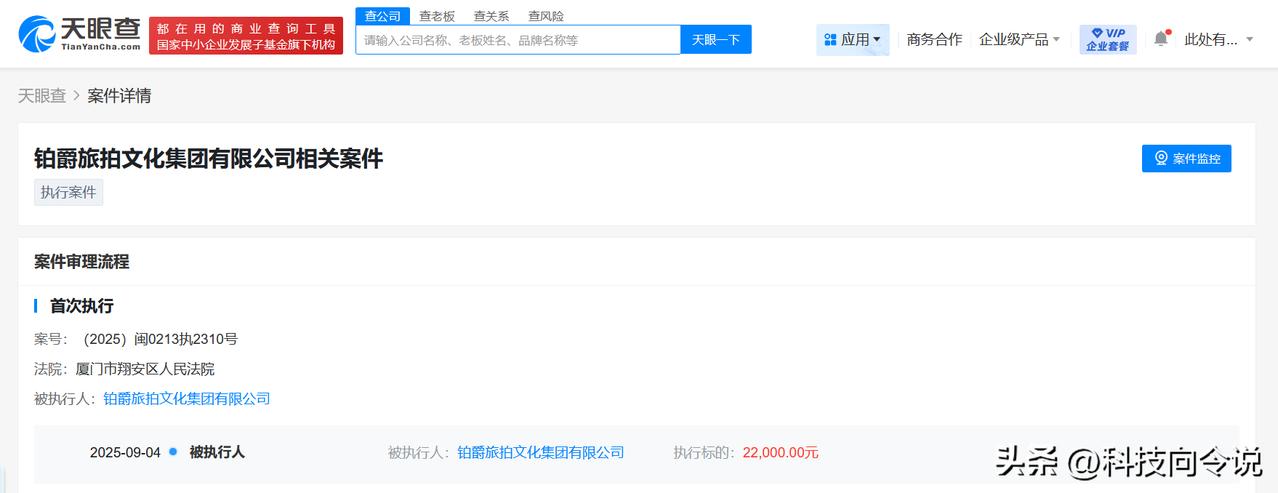Image resolution: width=1278 pixels, height=493 pixels.
Task: Expand the 企业级产品 dropdown
Action: tap(1019, 39)
